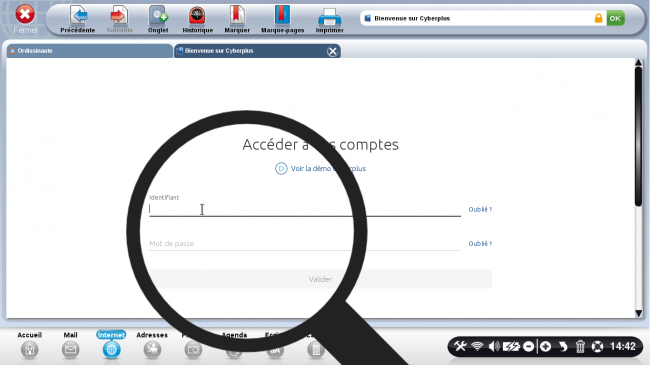
Task: Zoom out with the minus icon
Action: 529,346
